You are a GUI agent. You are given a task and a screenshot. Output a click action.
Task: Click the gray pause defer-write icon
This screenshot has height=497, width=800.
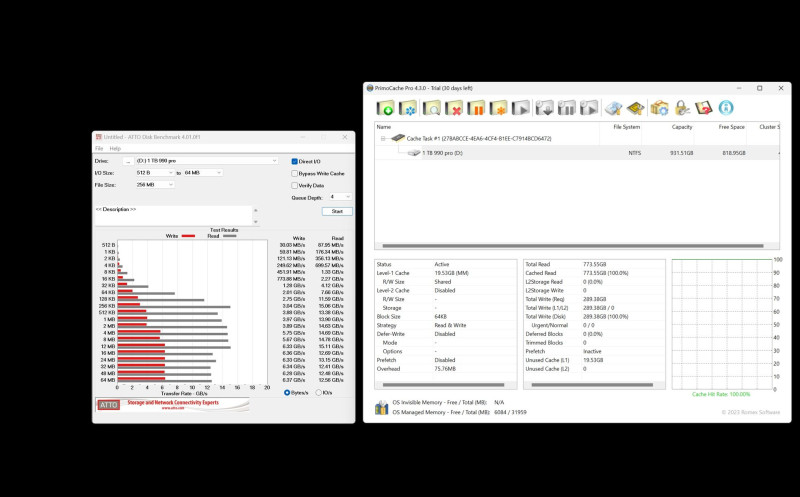point(566,108)
